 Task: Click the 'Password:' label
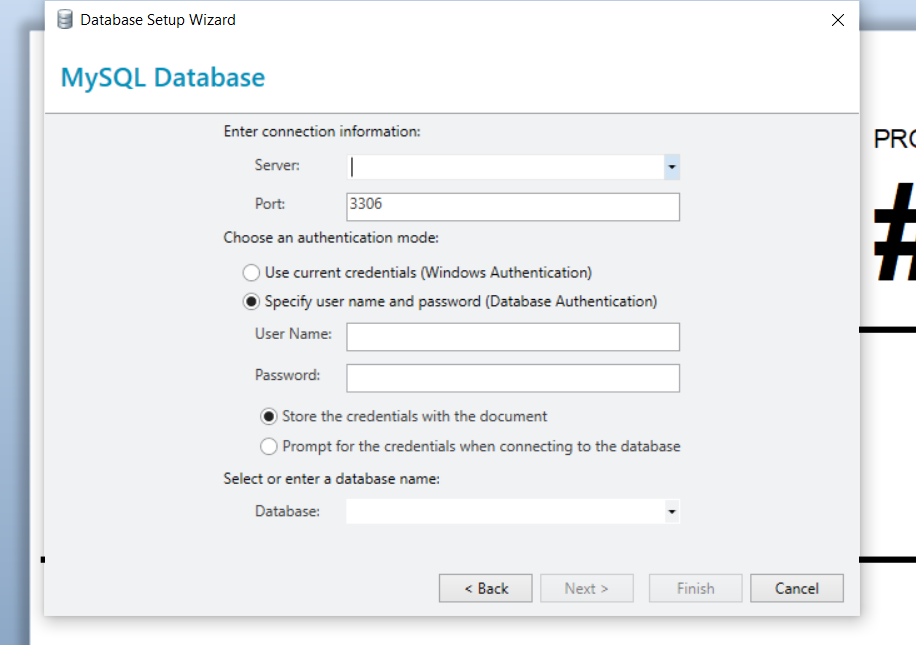[287, 375]
